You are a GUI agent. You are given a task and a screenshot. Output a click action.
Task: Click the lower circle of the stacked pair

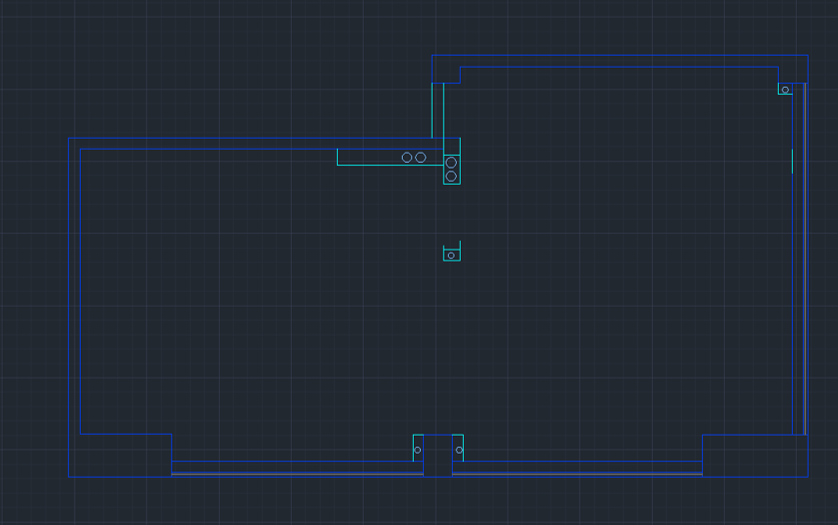click(451, 177)
